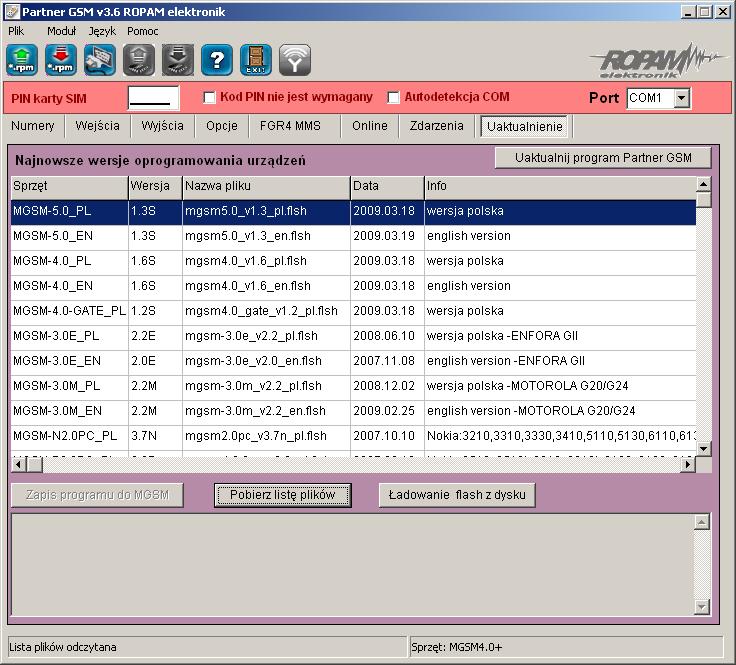The height and width of the screenshot is (665, 736).
Task: Switch to the Zdarzenia tab
Action: pyautogui.click(x=437, y=126)
